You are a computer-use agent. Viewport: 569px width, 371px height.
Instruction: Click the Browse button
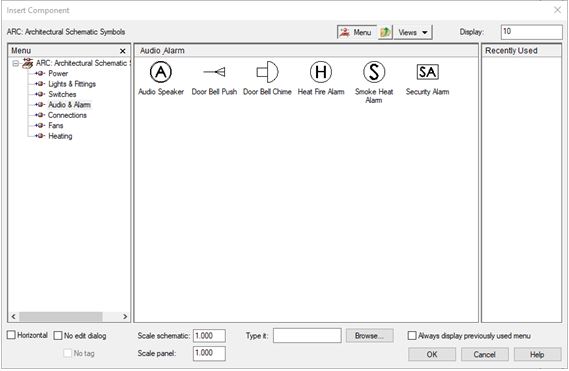(x=369, y=336)
